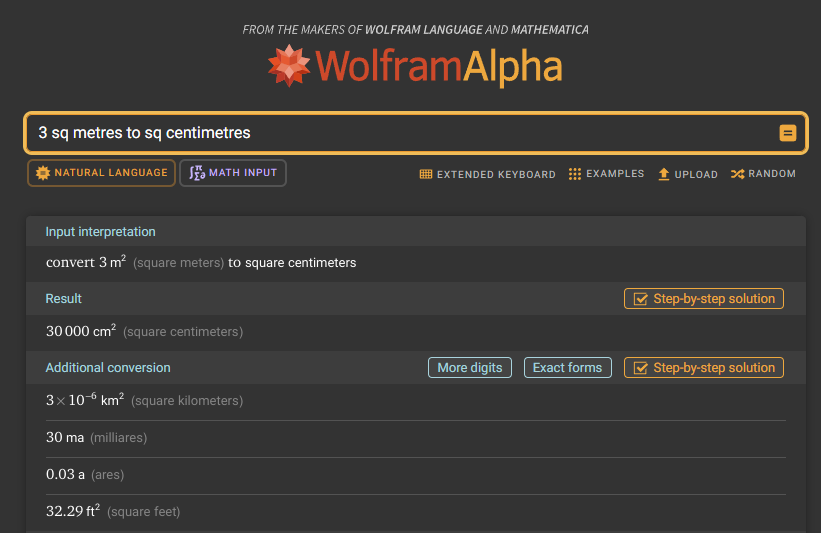Click the Wolfram Language and Mathematica tagline
Viewport: 821px width, 533px height.
pos(415,30)
